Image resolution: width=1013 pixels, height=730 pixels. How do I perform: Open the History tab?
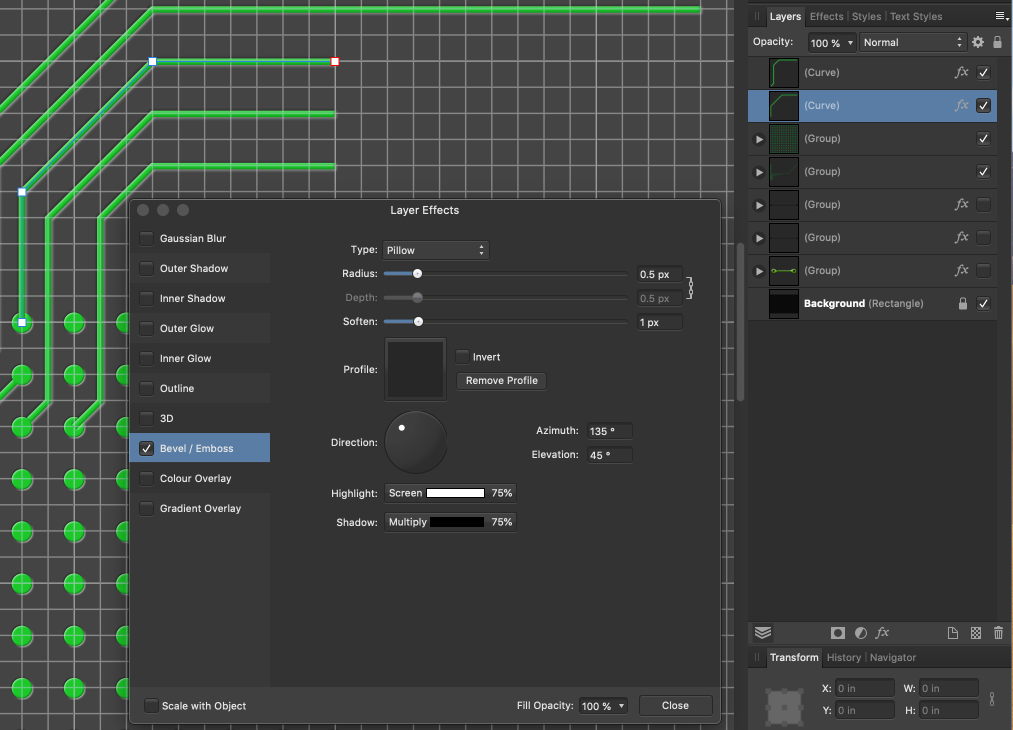(843, 658)
